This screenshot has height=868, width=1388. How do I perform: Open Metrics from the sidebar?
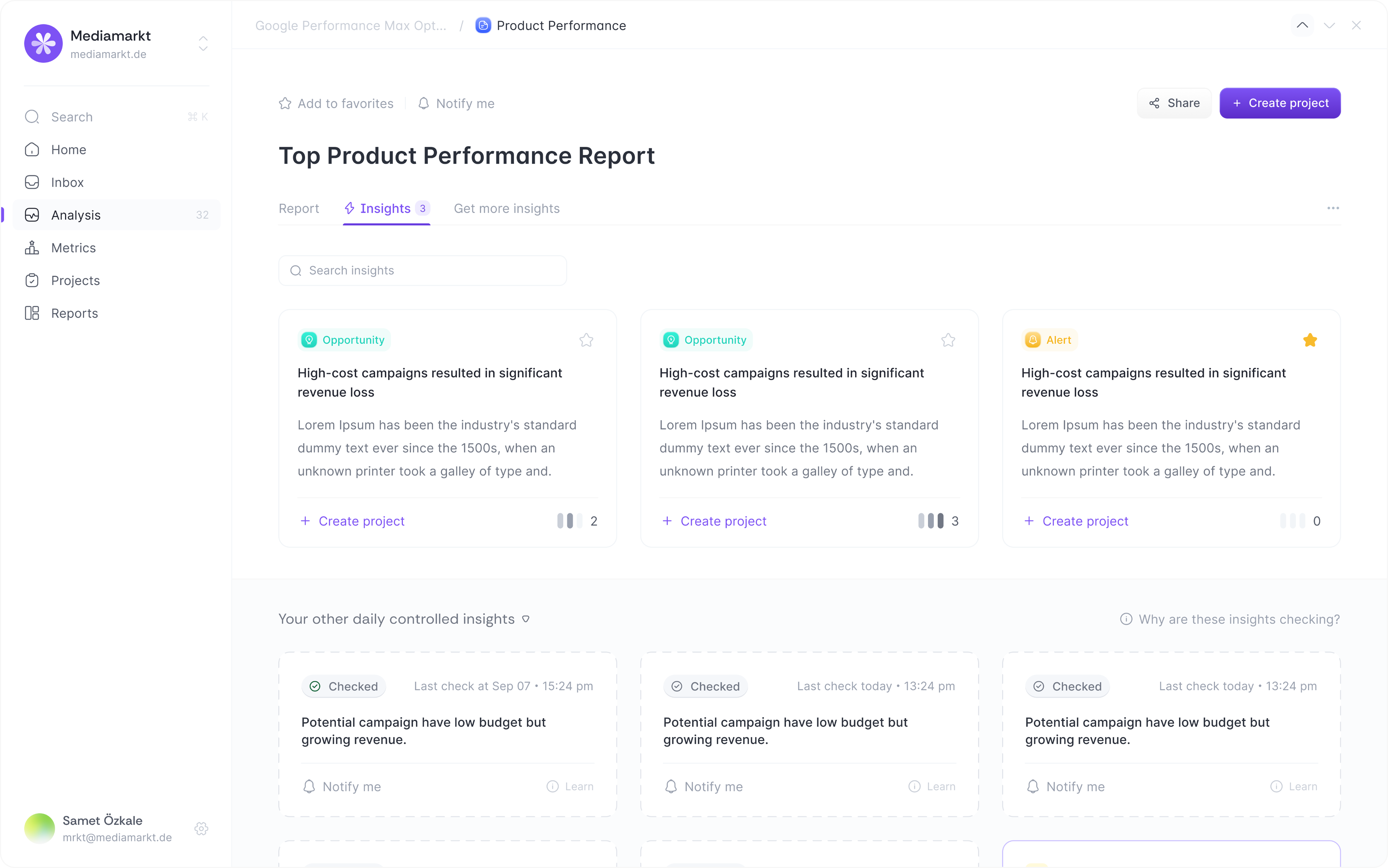[x=73, y=248]
